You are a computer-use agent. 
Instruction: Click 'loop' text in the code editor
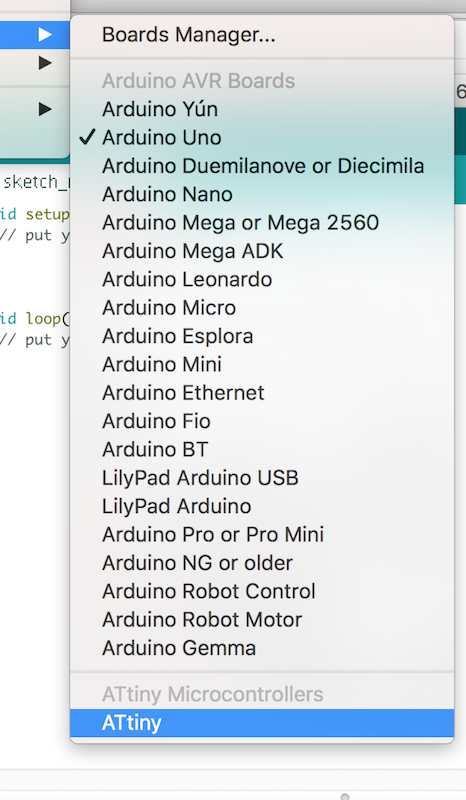(x=43, y=318)
